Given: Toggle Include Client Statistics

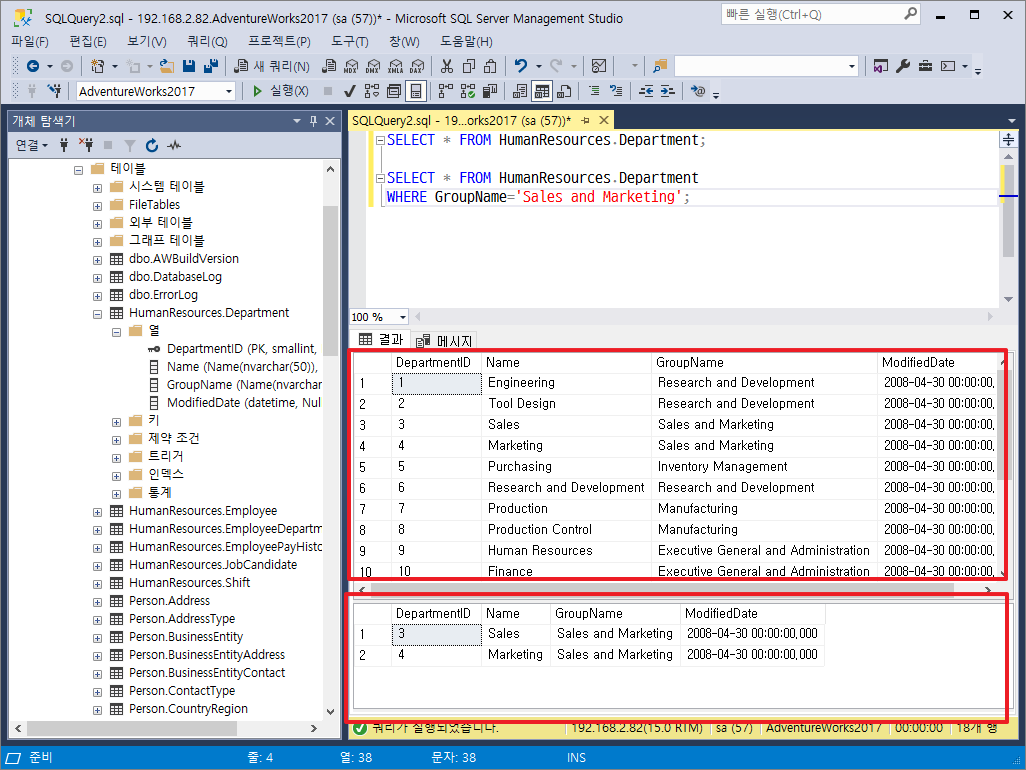Looking at the screenshot, I should click(489, 91).
